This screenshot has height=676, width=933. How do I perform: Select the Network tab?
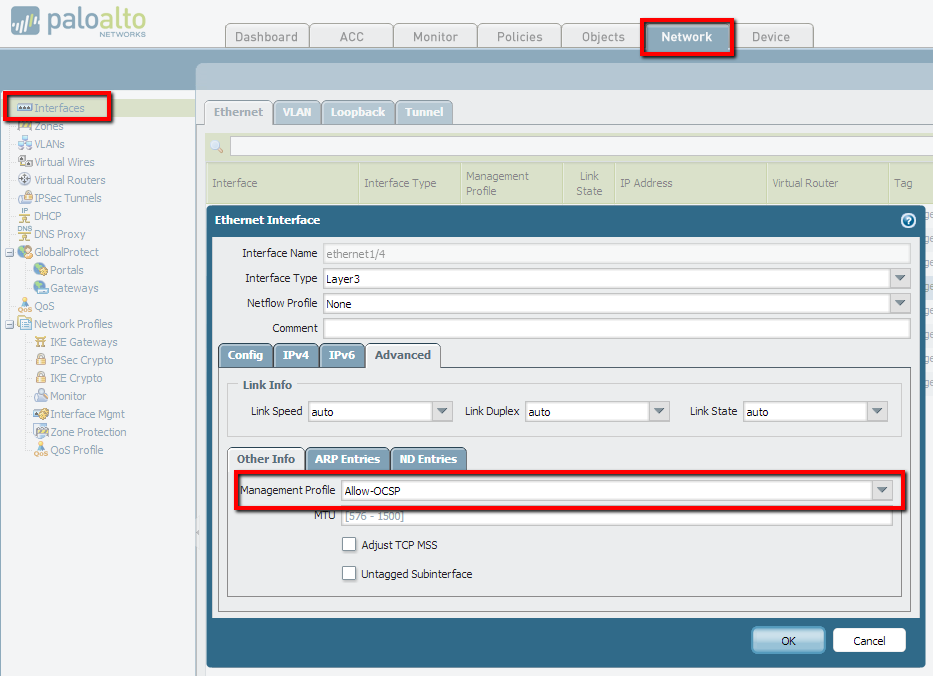tap(687, 37)
